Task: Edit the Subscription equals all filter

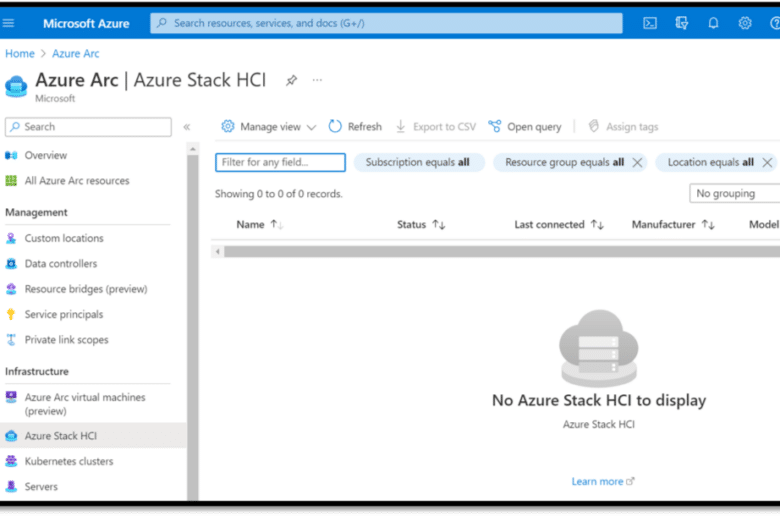Action: coord(419,162)
